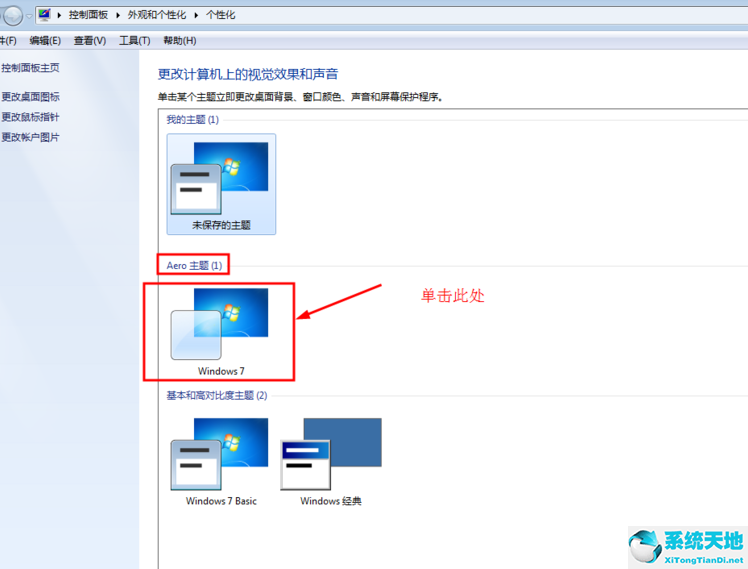Open 更改帐户图片 link

point(30,137)
